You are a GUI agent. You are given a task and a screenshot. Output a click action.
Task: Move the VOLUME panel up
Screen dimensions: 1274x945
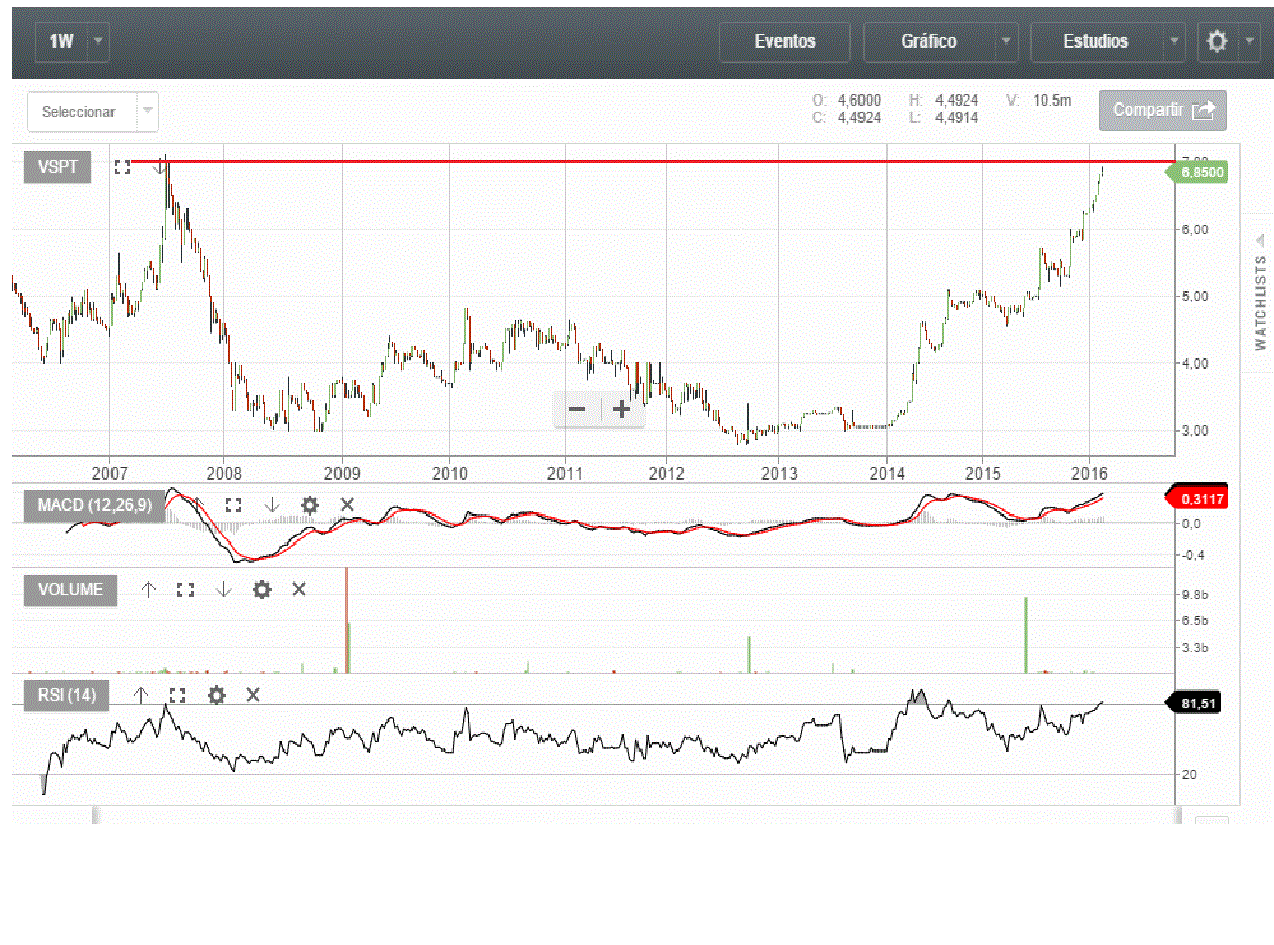(x=149, y=590)
